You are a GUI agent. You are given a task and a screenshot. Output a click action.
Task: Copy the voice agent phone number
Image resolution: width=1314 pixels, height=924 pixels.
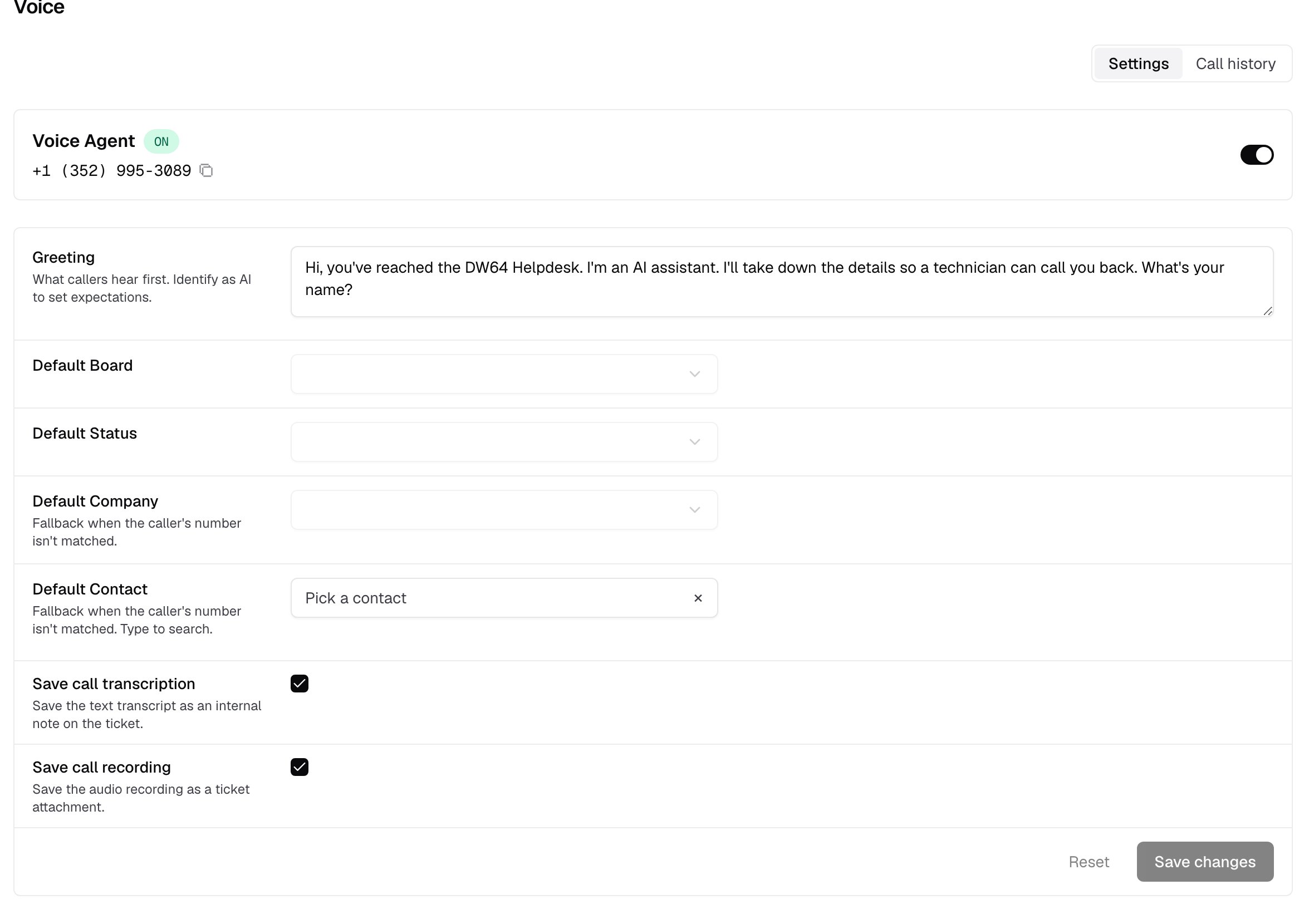(x=206, y=170)
